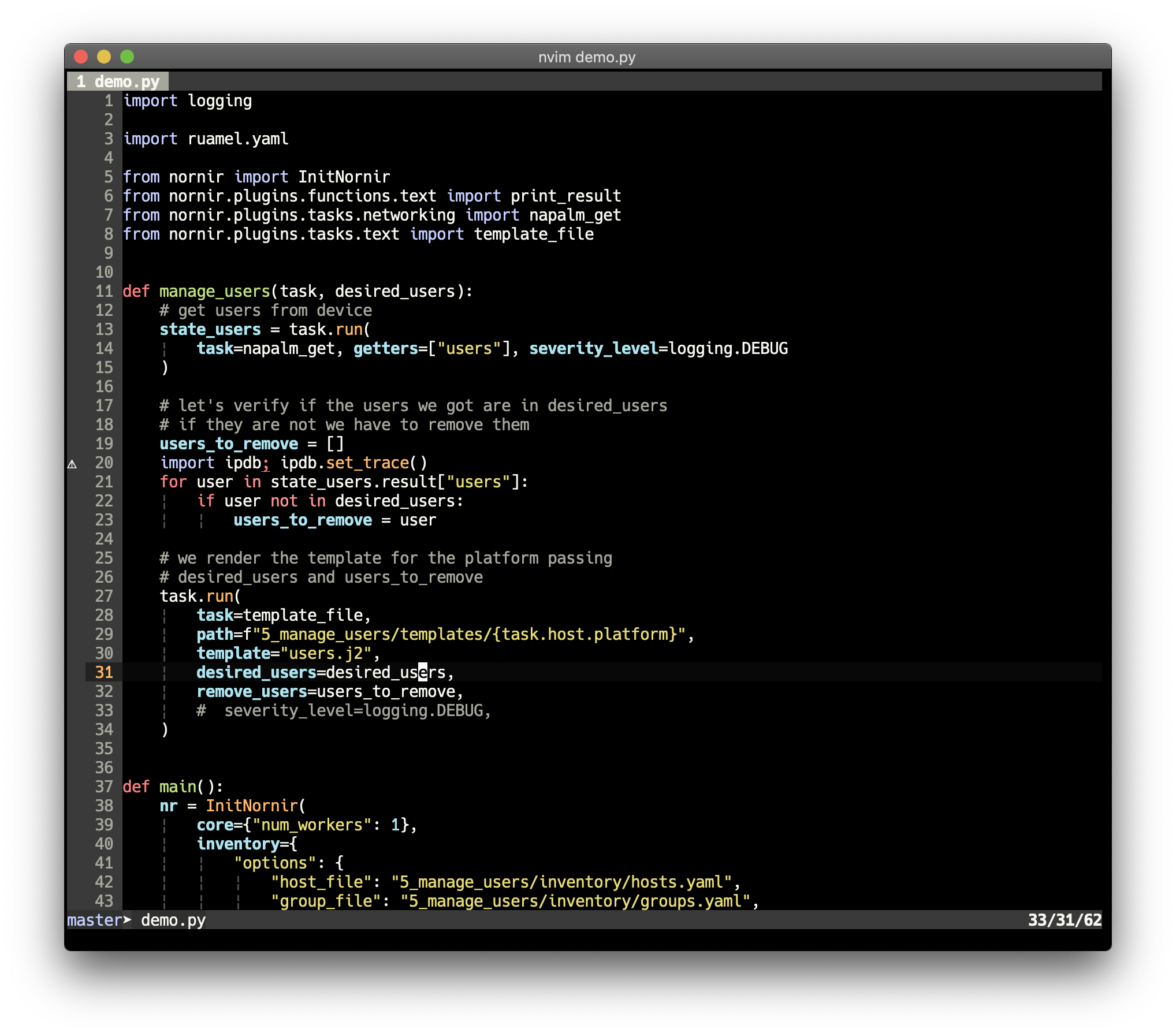Click '"options"' key on line 41

[x=275, y=863]
